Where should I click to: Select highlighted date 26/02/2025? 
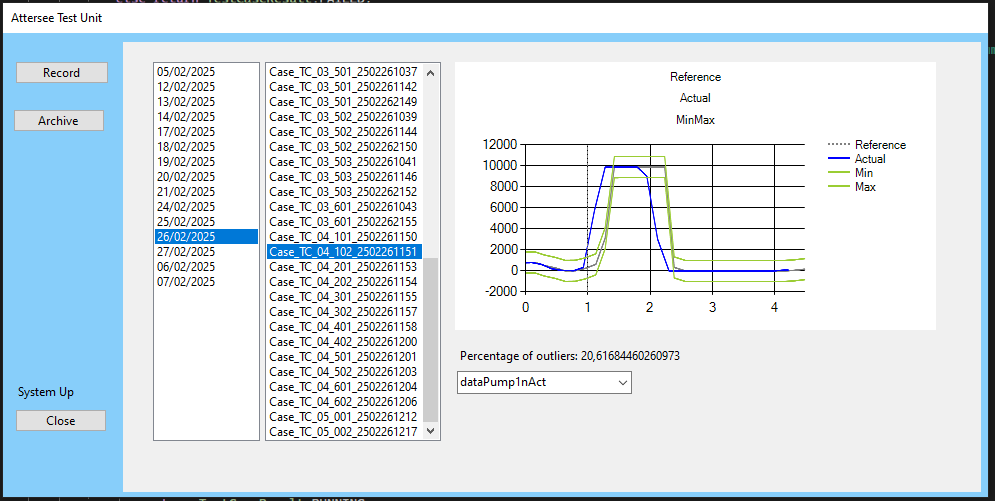tap(206, 237)
